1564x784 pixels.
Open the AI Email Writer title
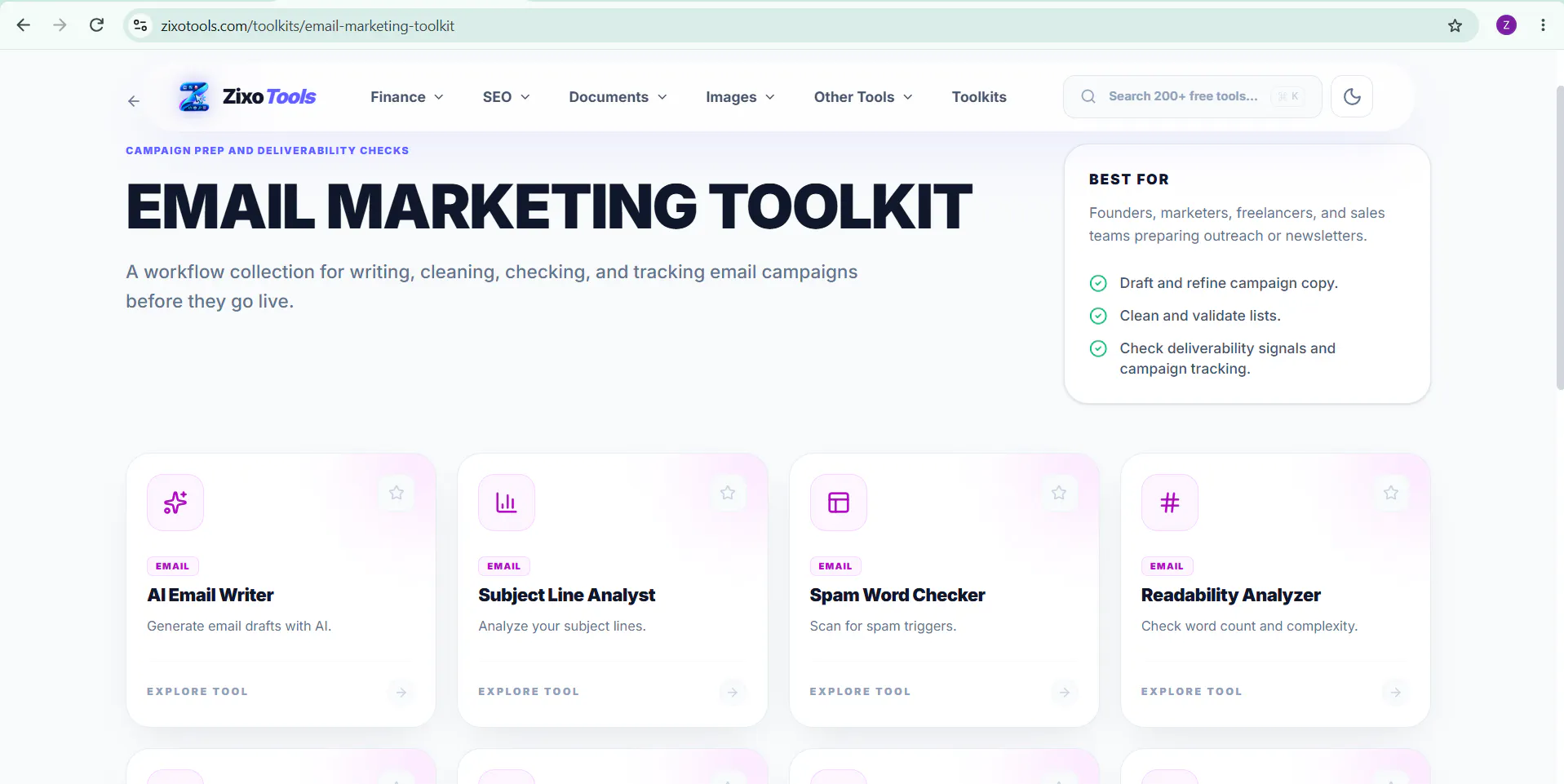[210, 596]
